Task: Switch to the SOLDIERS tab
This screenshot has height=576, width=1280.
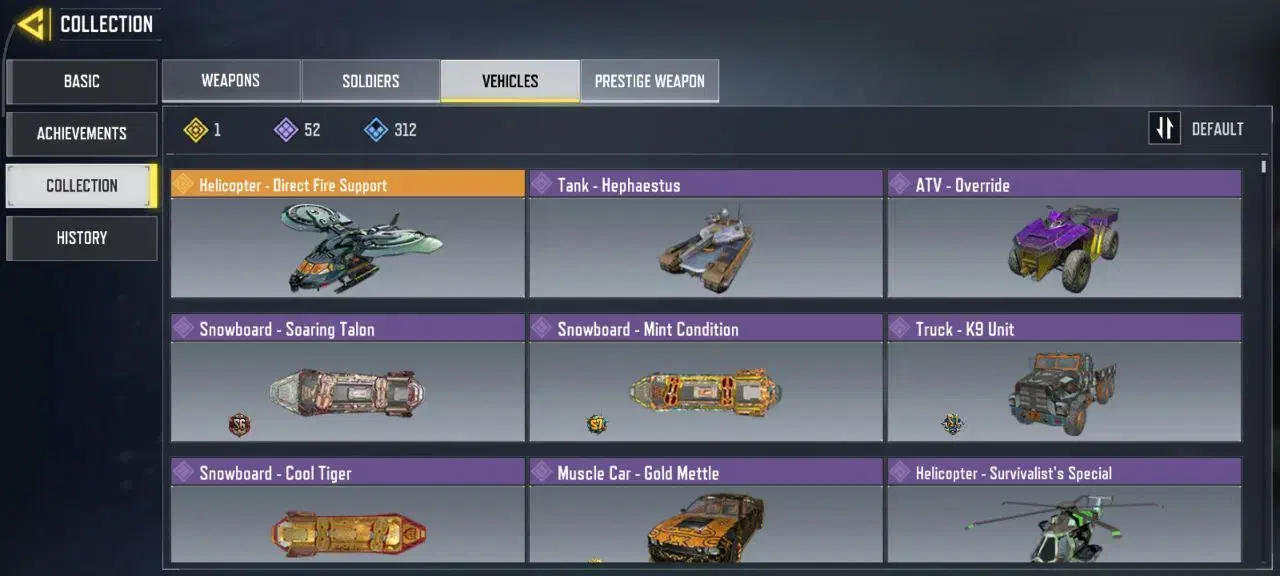Action: [x=371, y=81]
